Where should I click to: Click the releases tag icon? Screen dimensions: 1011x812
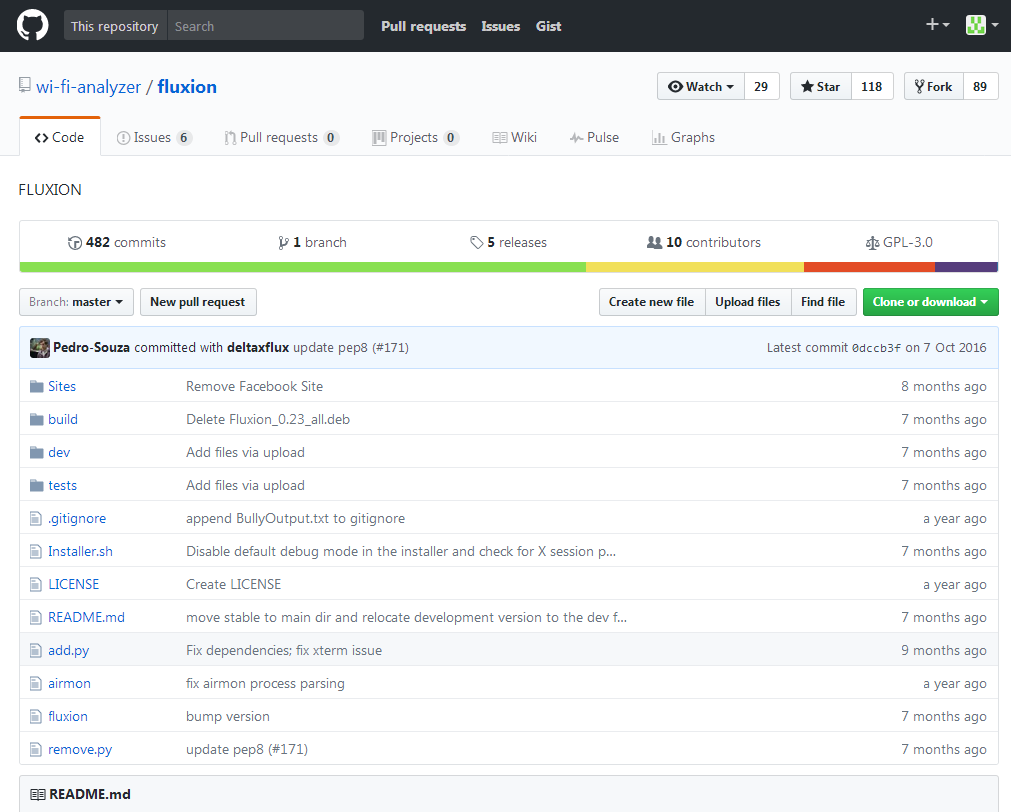477,243
